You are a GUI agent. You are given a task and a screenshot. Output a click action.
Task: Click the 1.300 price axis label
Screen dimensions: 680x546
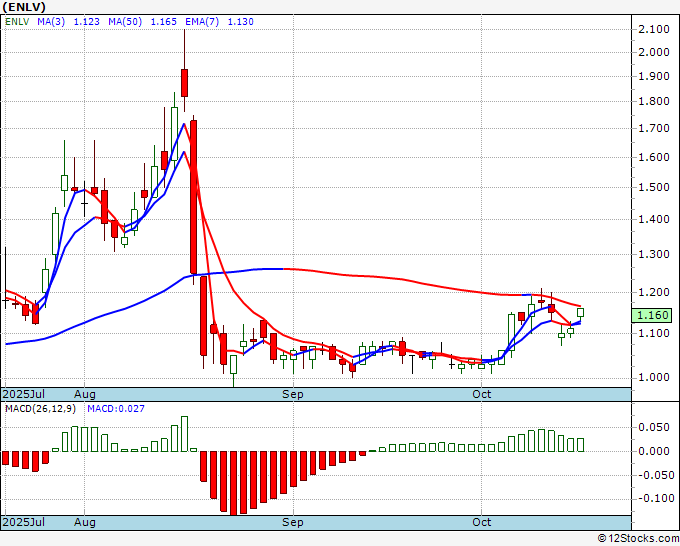[654, 254]
